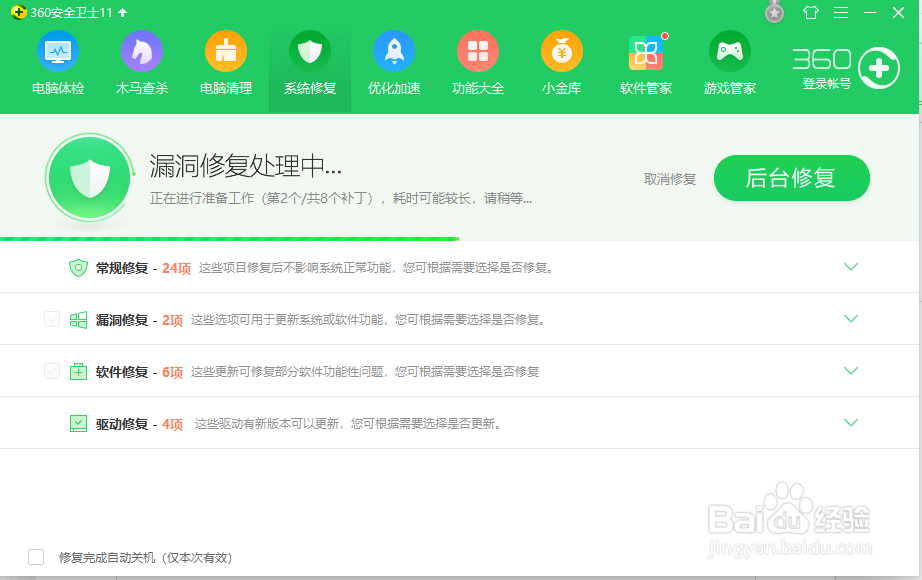922x580 pixels.
Task: Expand the 驱动修复 row chevron
Action: [x=850, y=422]
